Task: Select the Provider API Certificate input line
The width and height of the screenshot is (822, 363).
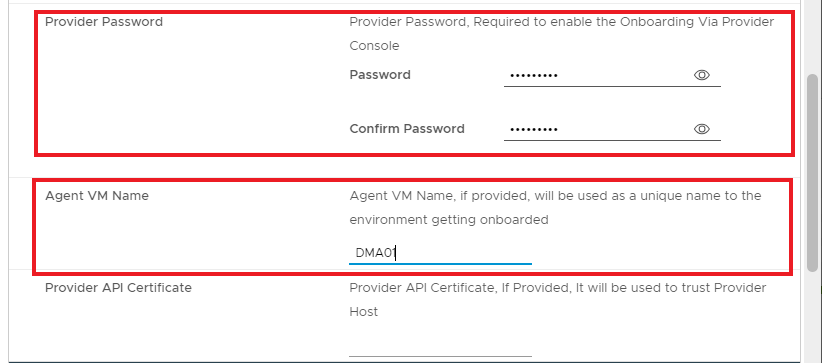Action: [x=440, y=346]
